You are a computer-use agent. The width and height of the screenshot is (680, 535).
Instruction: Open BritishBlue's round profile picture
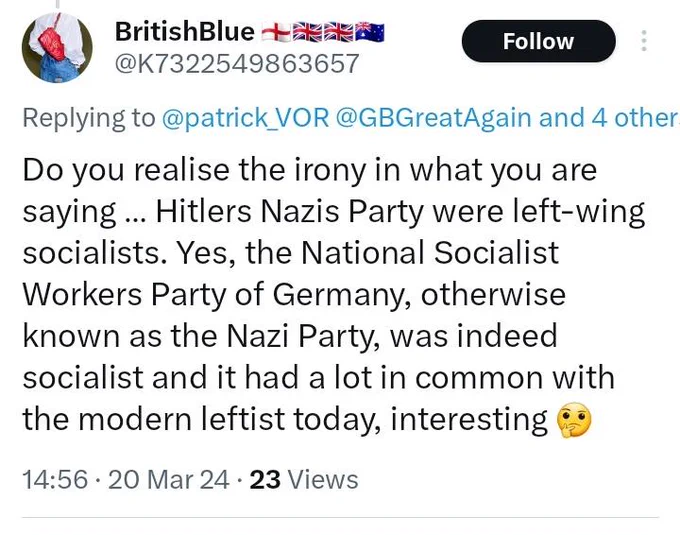57,47
